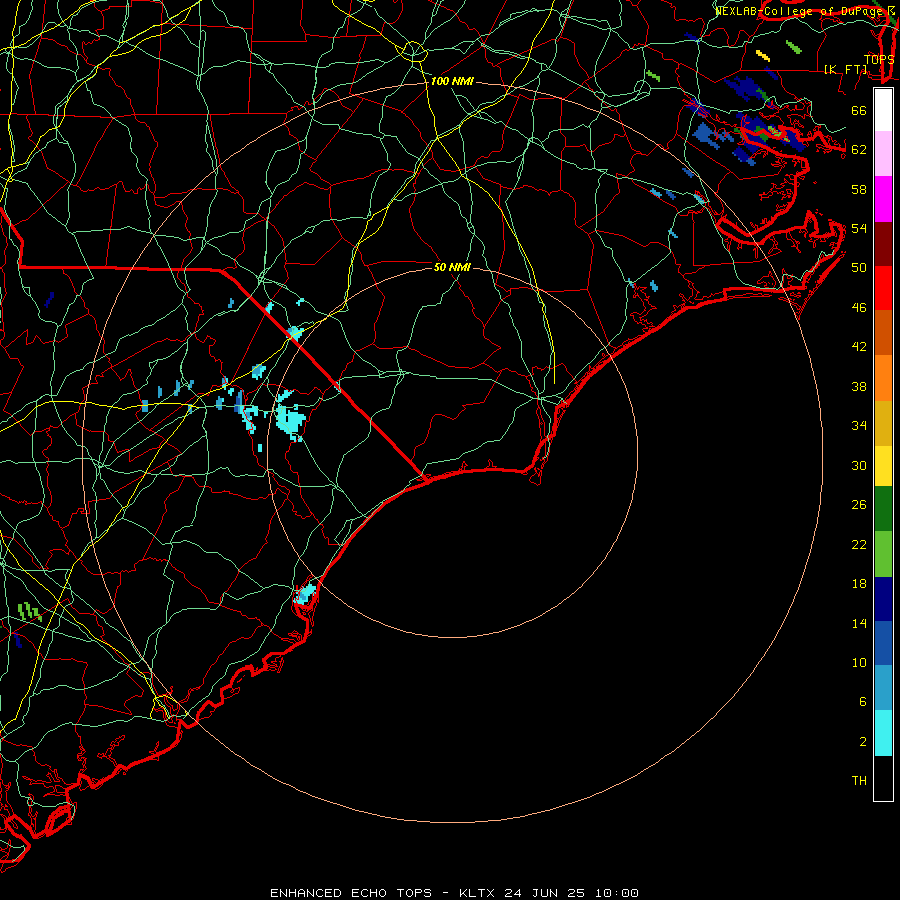Click the "TOPS" legend heading
900x900 pixels.
(879, 59)
